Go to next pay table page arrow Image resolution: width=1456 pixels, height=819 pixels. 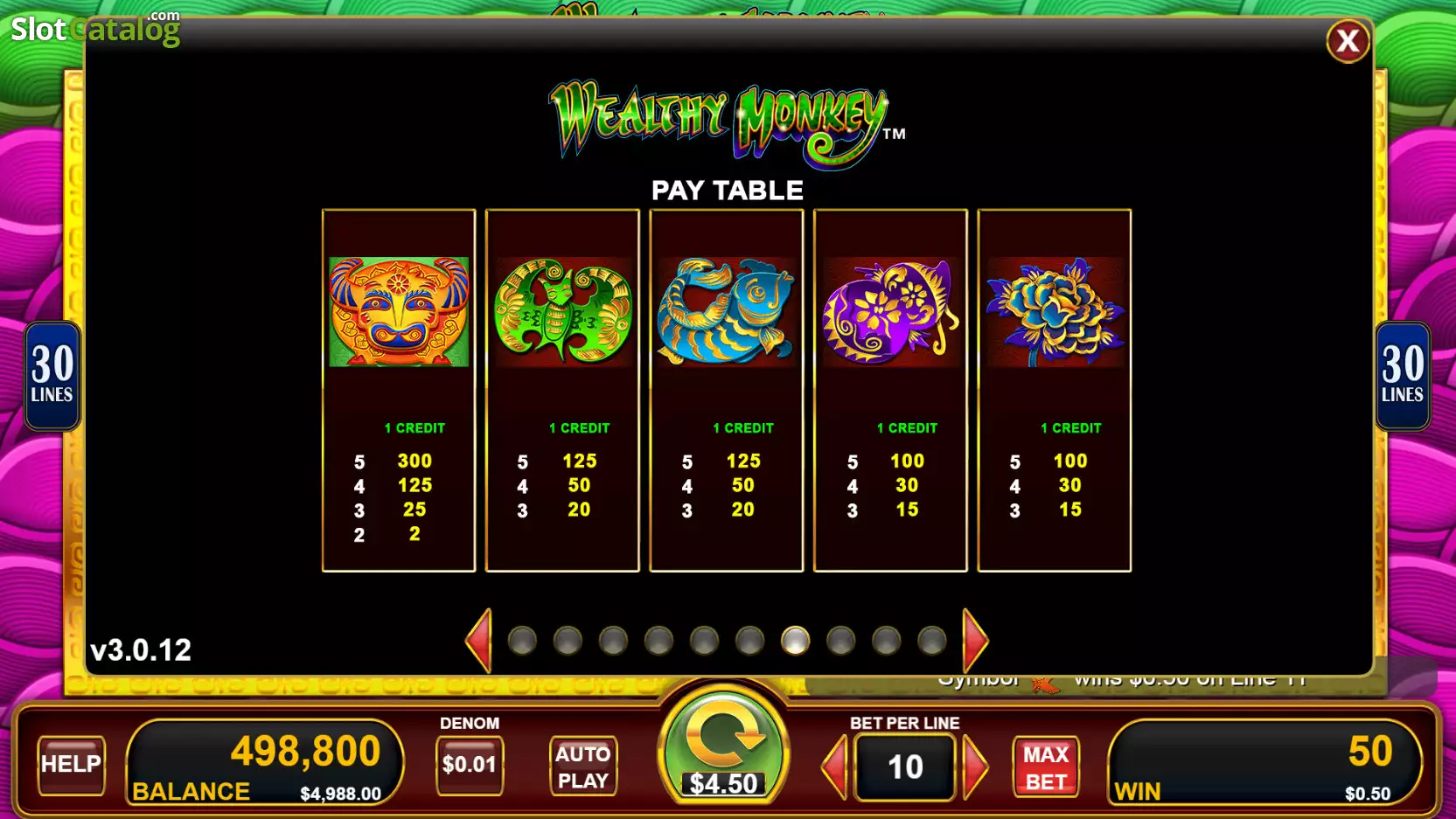point(975,641)
